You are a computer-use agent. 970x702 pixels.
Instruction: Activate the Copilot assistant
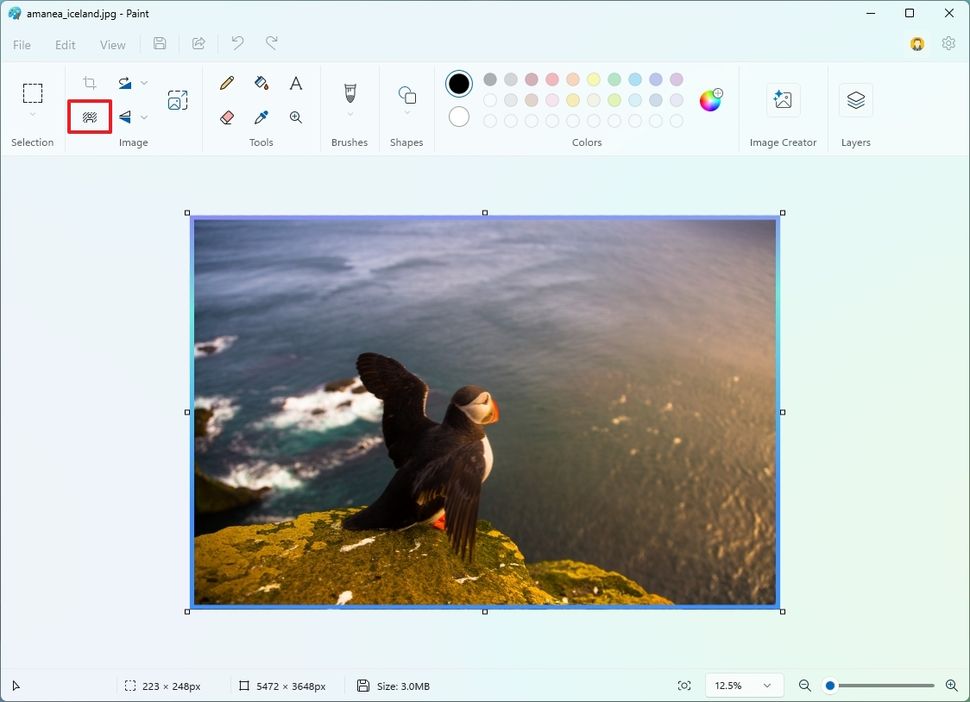[917, 44]
